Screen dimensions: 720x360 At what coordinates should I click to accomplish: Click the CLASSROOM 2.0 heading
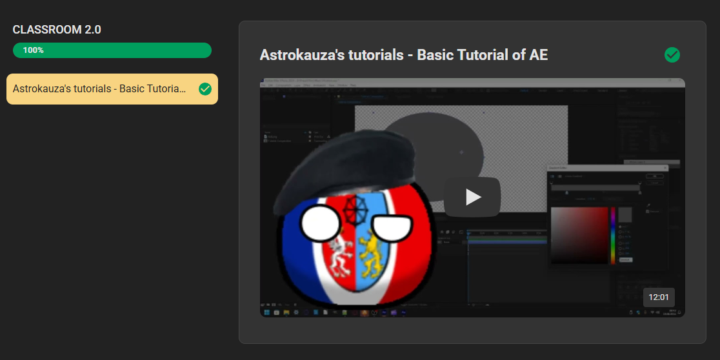point(57,30)
